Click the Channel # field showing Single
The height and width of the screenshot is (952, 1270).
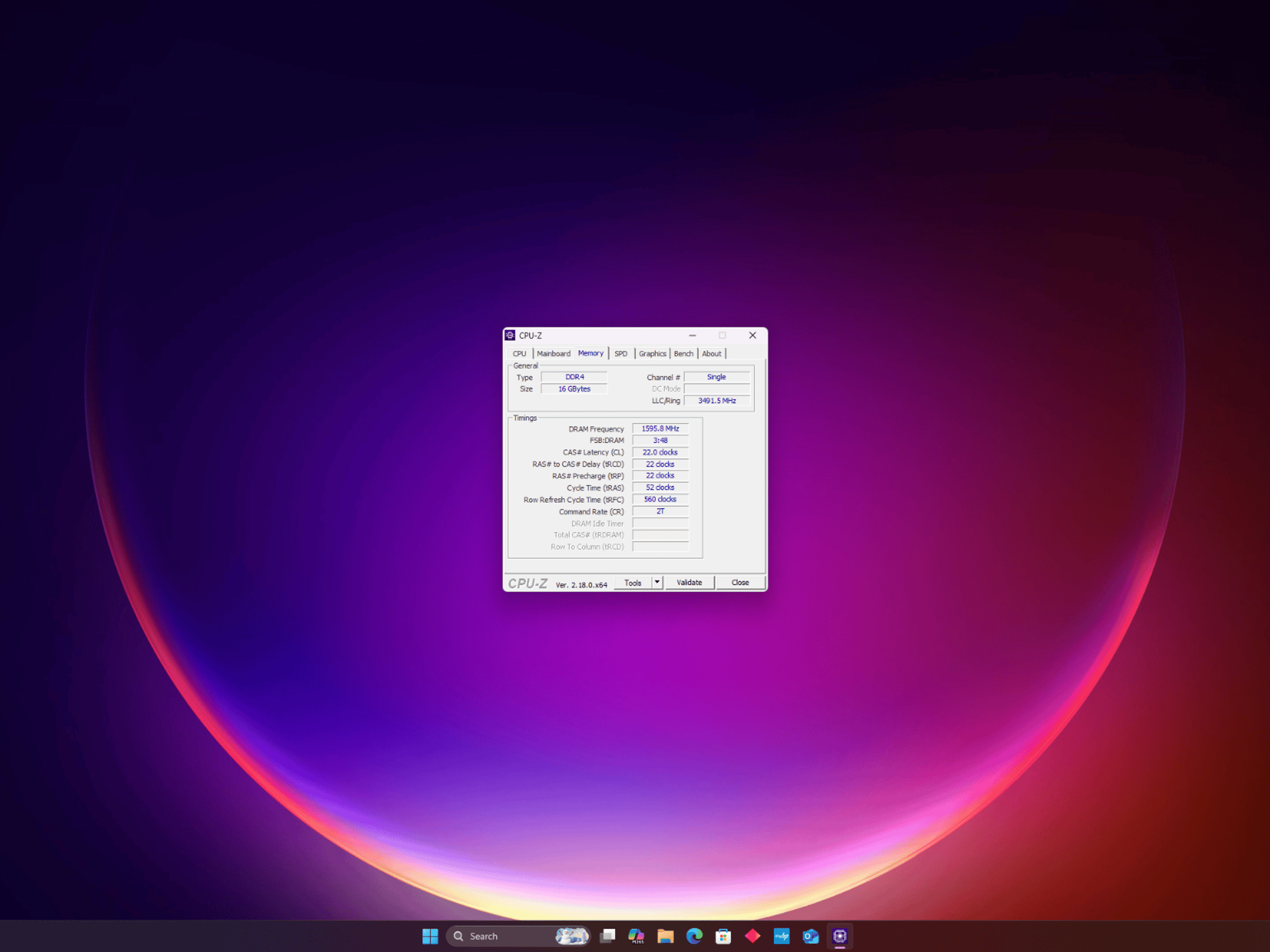717,377
